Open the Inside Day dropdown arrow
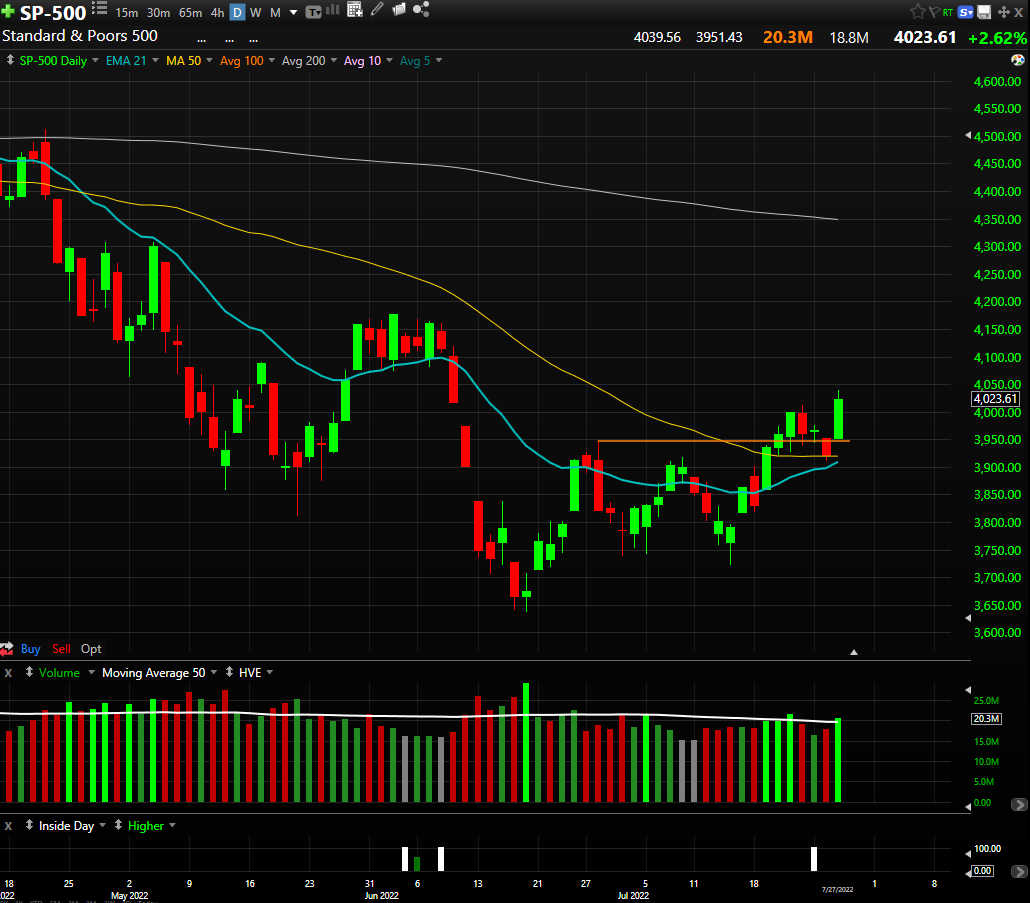Screen dimensions: 1030x903 click(x=102, y=826)
